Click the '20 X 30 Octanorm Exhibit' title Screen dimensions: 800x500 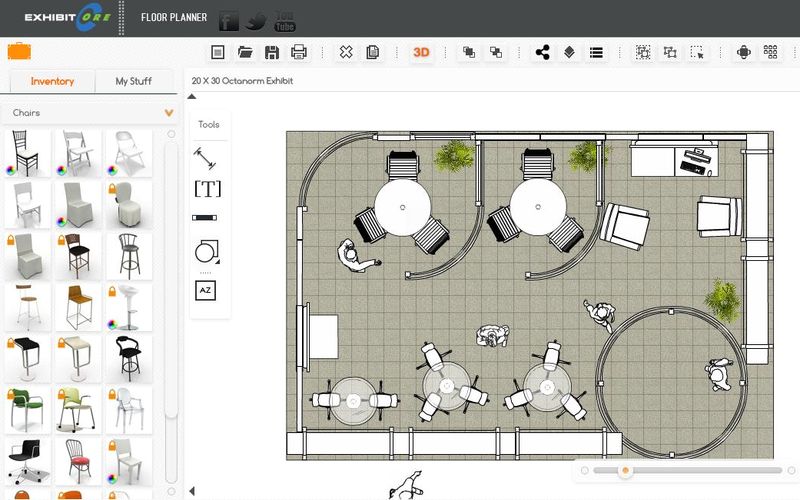(x=242, y=81)
